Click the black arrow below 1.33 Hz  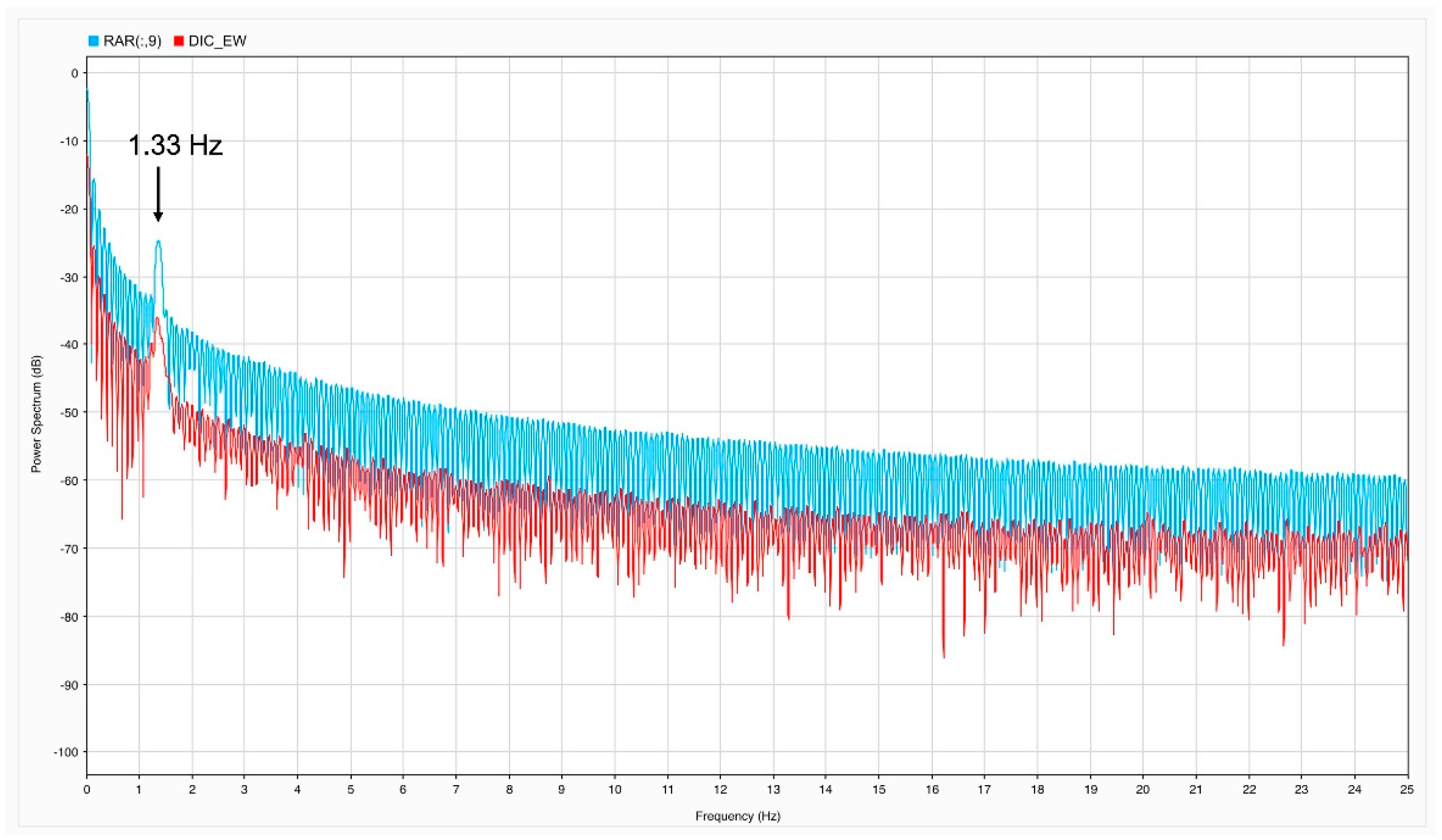click(x=158, y=195)
